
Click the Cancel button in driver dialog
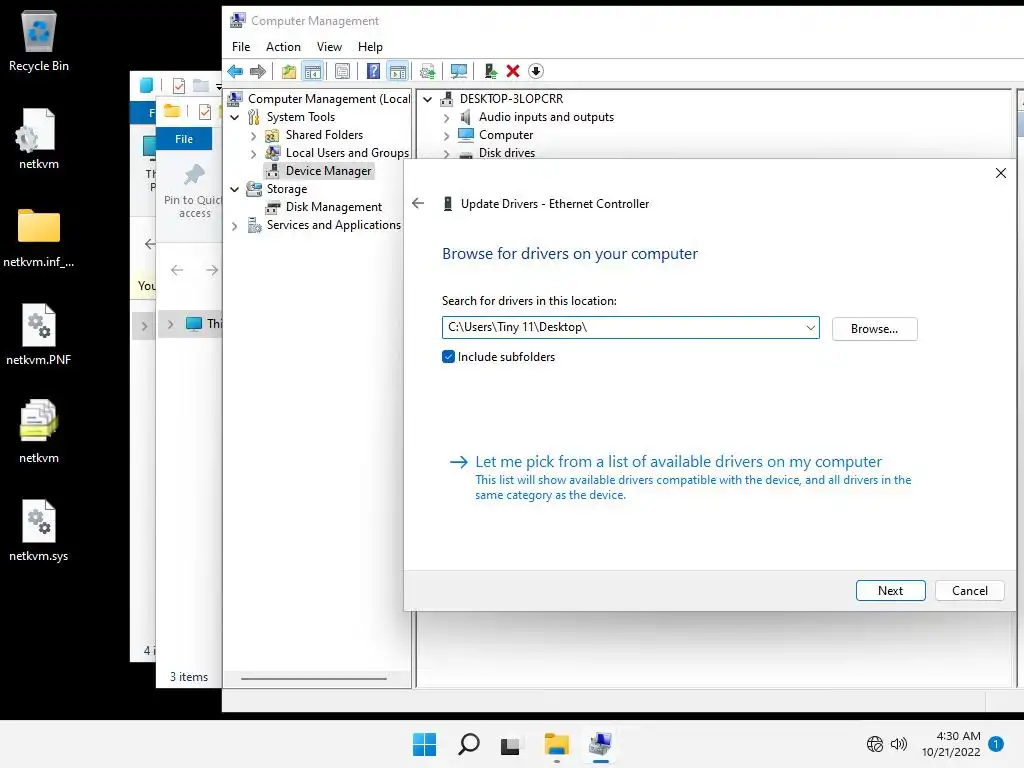click(x=969, y=590)
